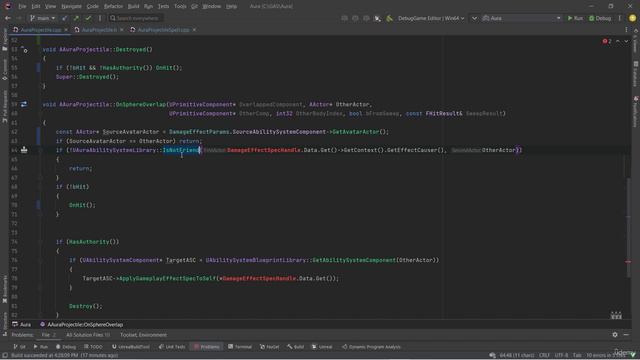This screenshot has width=640, height=360.
Task: Click the Aura breadcrumb item
Action: point(22,325)
